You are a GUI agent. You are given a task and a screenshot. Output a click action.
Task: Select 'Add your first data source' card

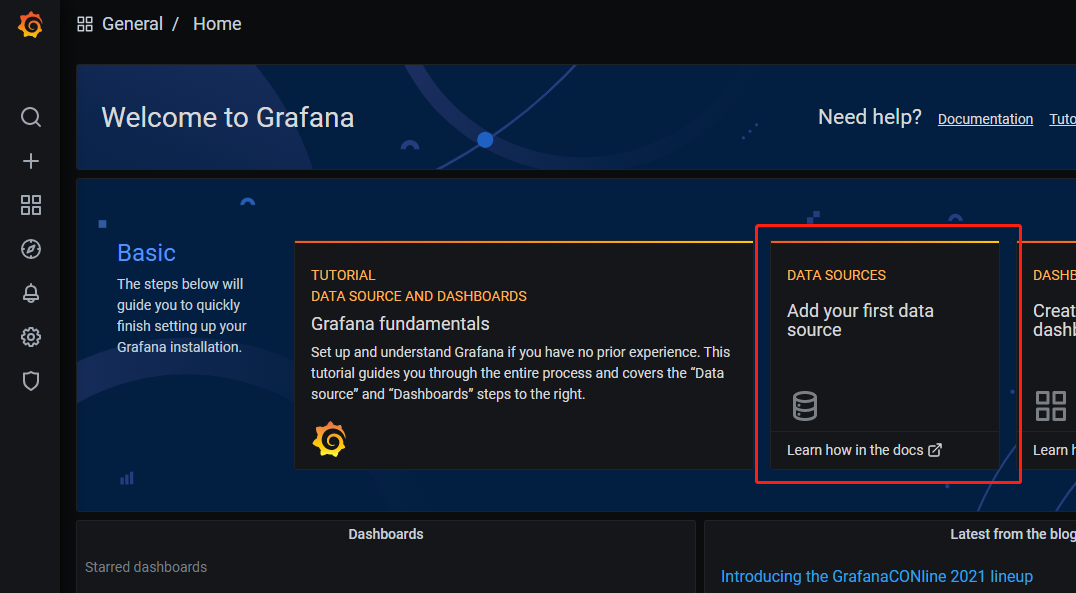tap(860, 320)
